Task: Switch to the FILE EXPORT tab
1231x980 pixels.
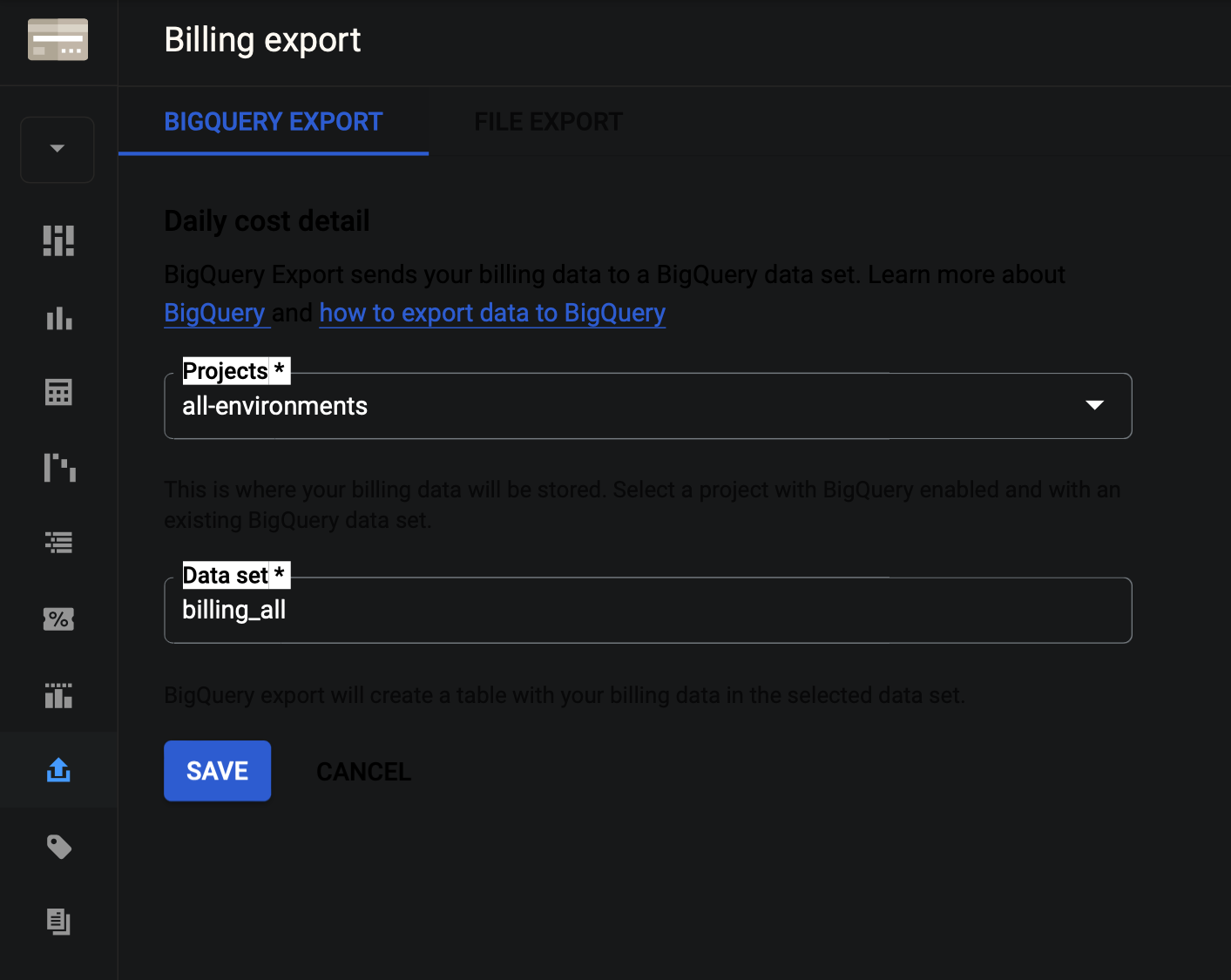Action: click(548, 121)
